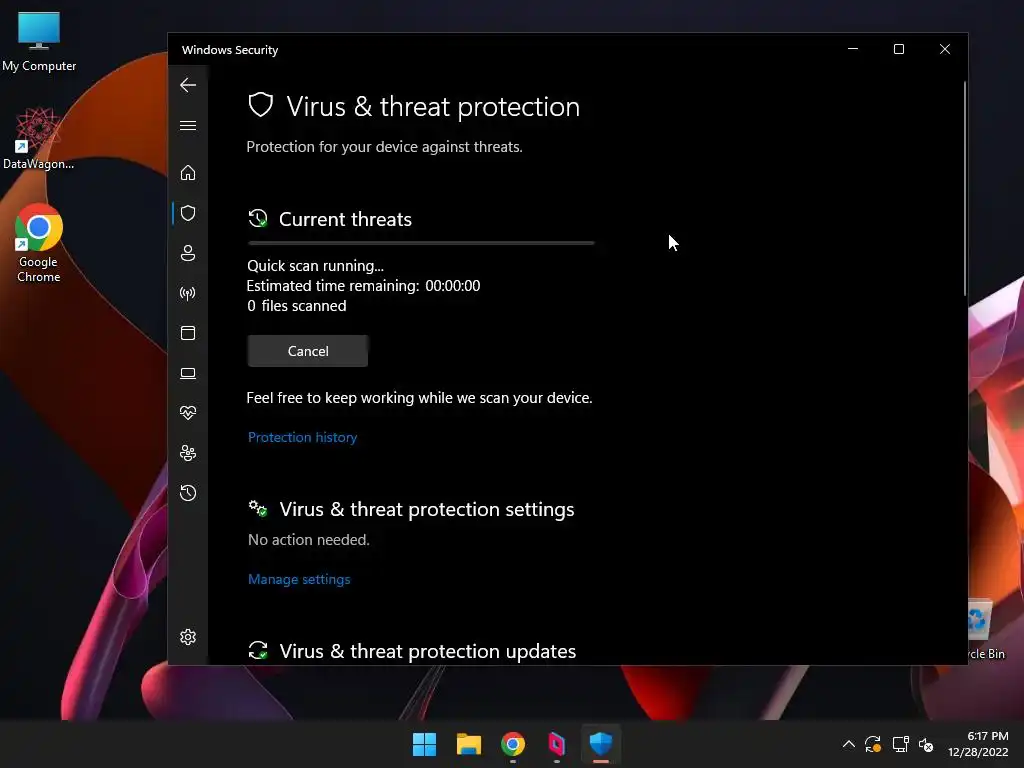This screenshot has height=768, width=1024.
Task: Select My Computer desktop icon
Action: coord(39,42)
